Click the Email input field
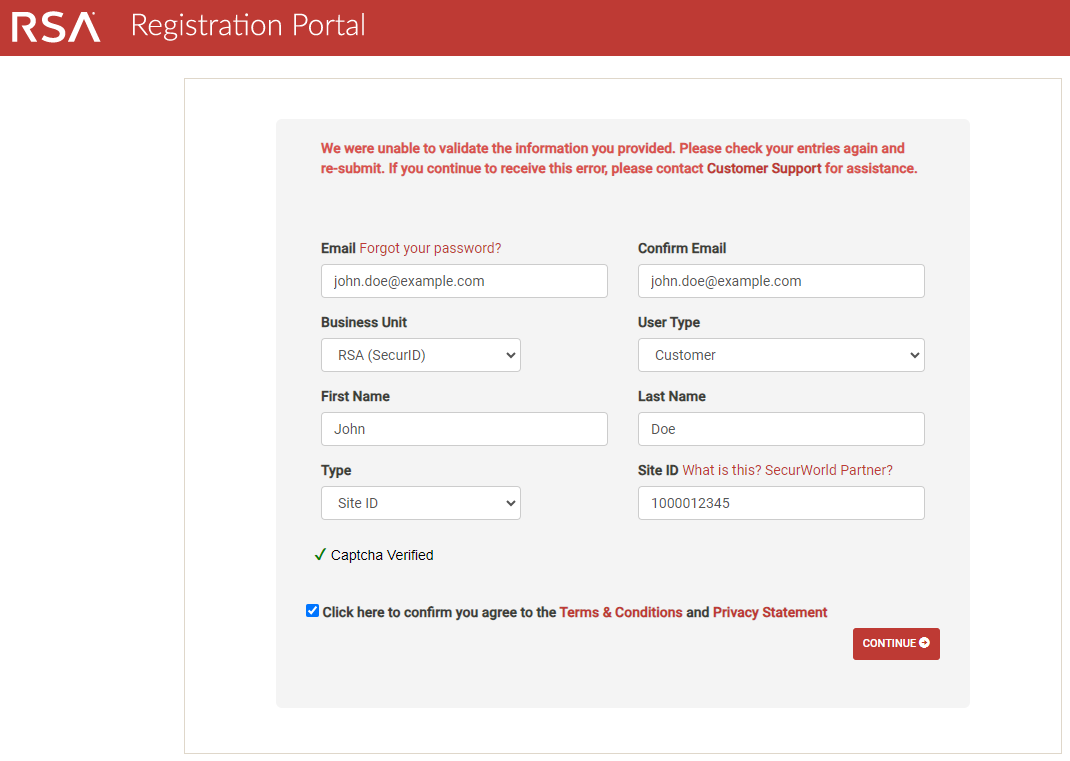This screenshot has height=761, width=1070. coord(464,281)
